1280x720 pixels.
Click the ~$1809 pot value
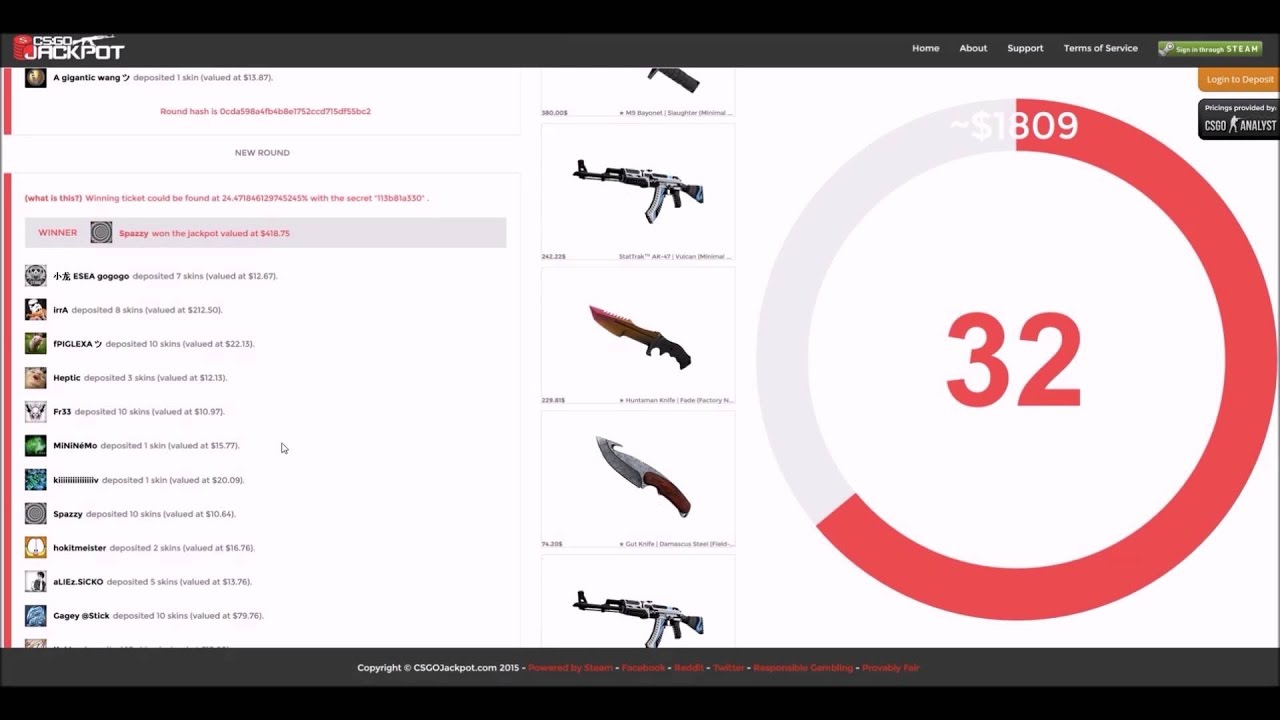pos(1013,126)
